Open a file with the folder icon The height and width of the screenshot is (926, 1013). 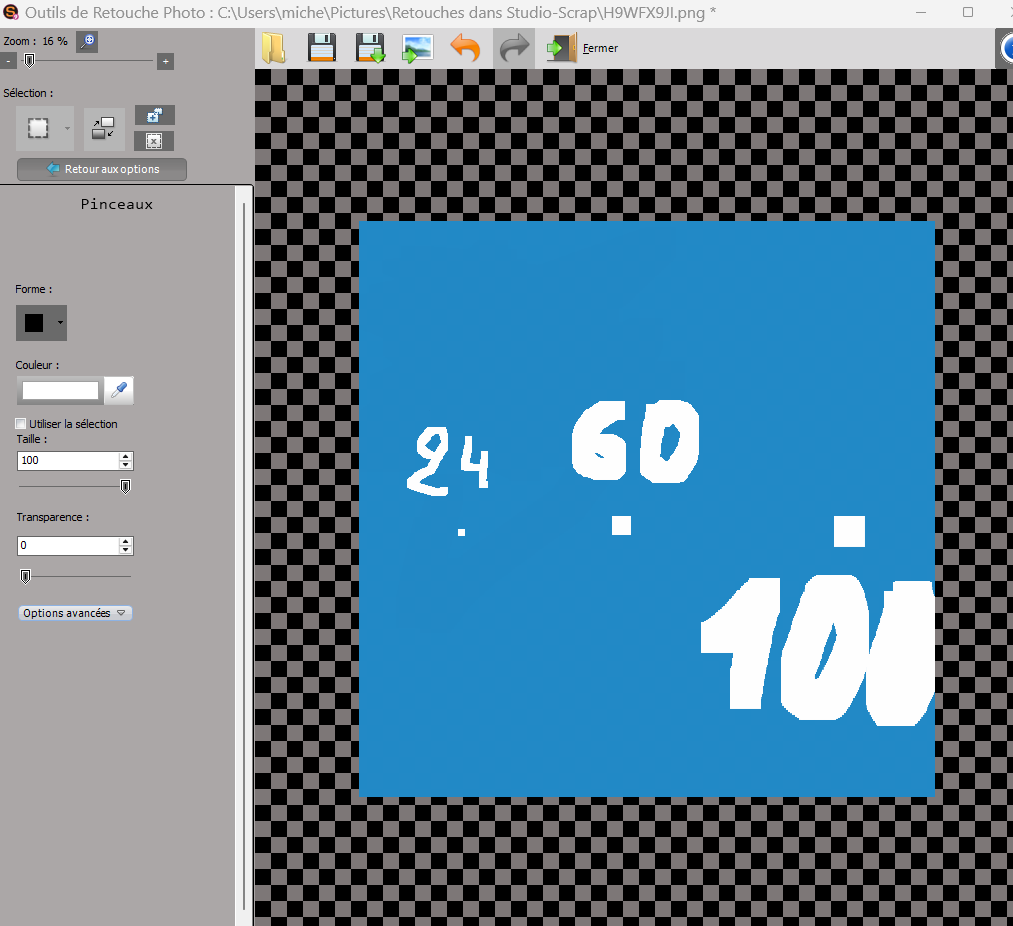(274, 48)
